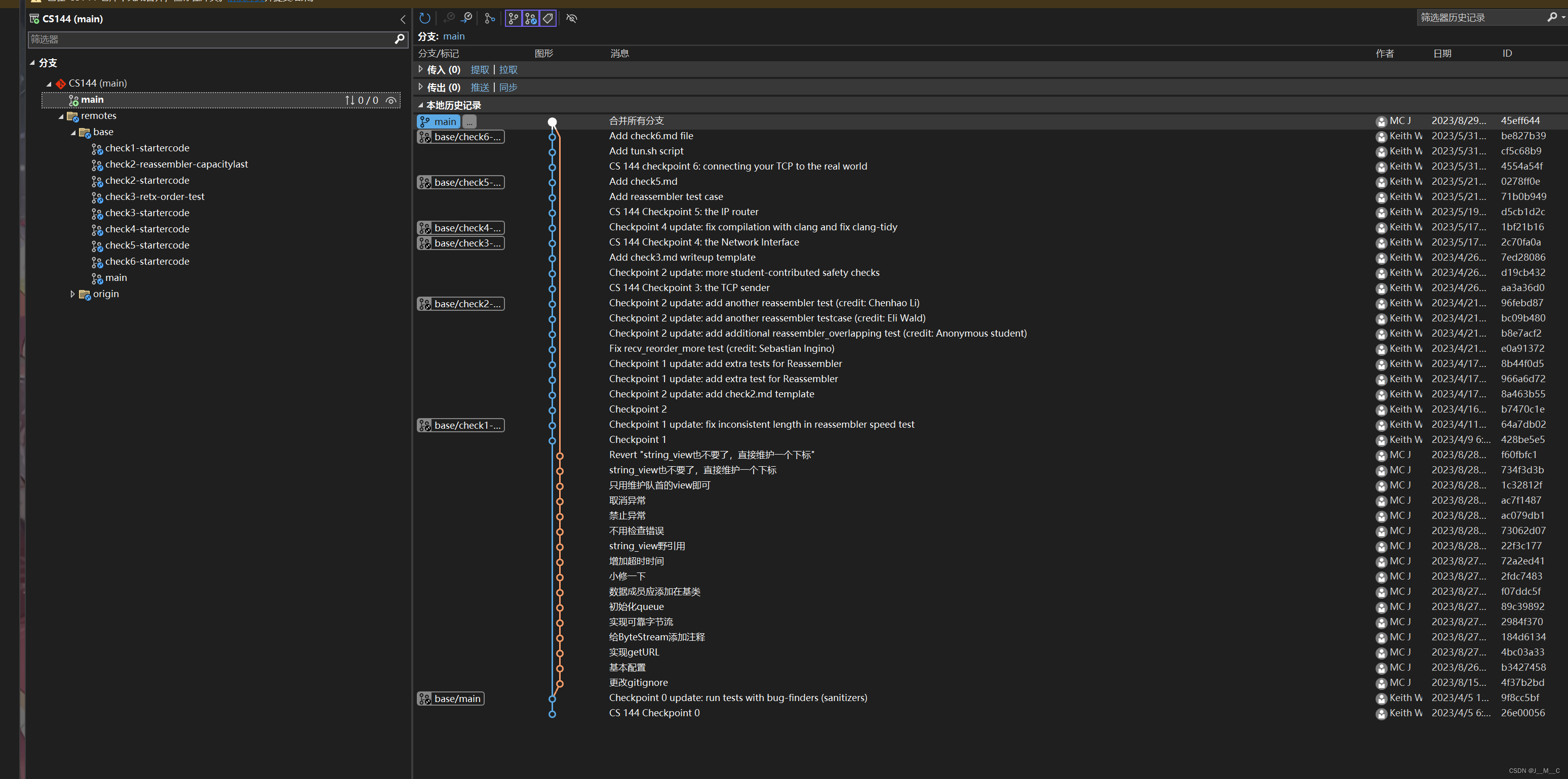Click the branch filter search magnifier icon
The height and width of the screenshot is (779, 1568).
(x=399, y=39)
